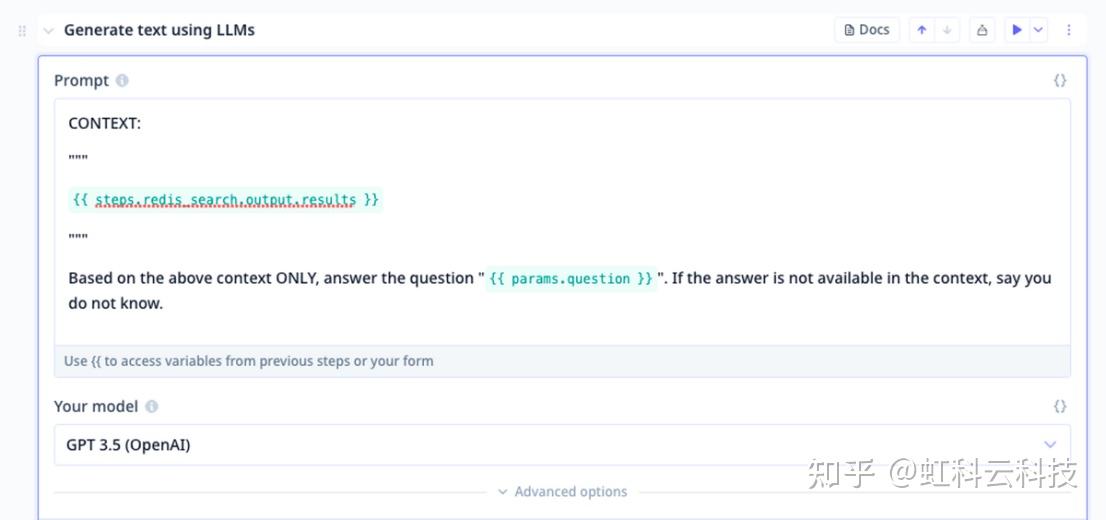
Task: Toggle the curly braces icon for Your model
Action: point(1060,406)
